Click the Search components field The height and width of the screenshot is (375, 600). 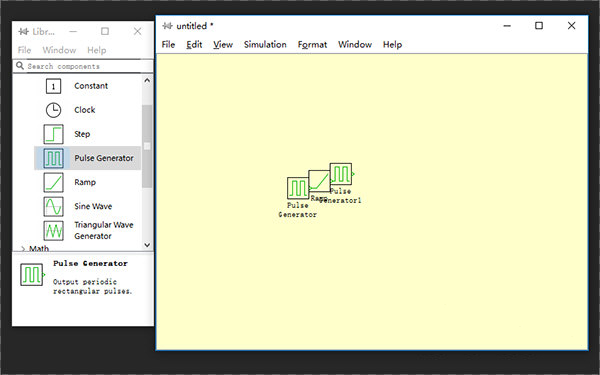tap(83, 66)
